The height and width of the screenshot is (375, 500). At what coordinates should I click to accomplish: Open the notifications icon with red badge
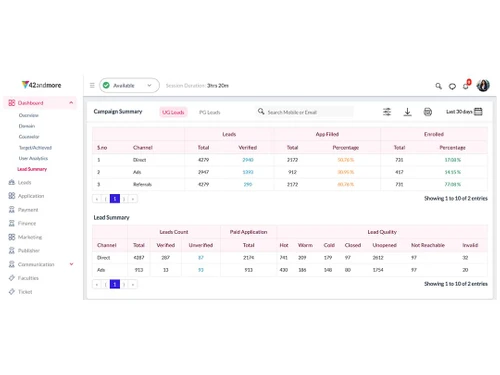[x=467, y=85]
